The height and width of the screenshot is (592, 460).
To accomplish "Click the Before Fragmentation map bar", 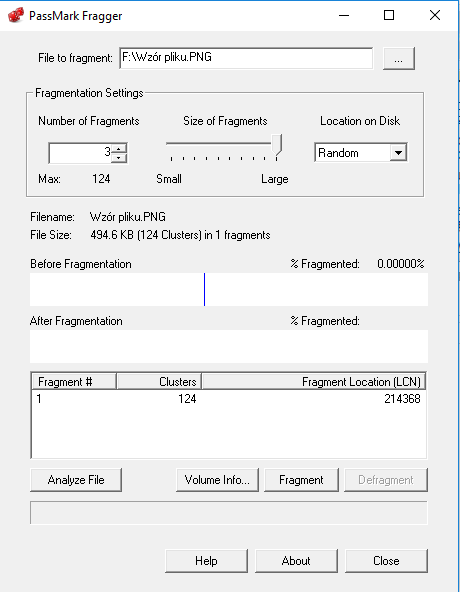I will point(229,290).
